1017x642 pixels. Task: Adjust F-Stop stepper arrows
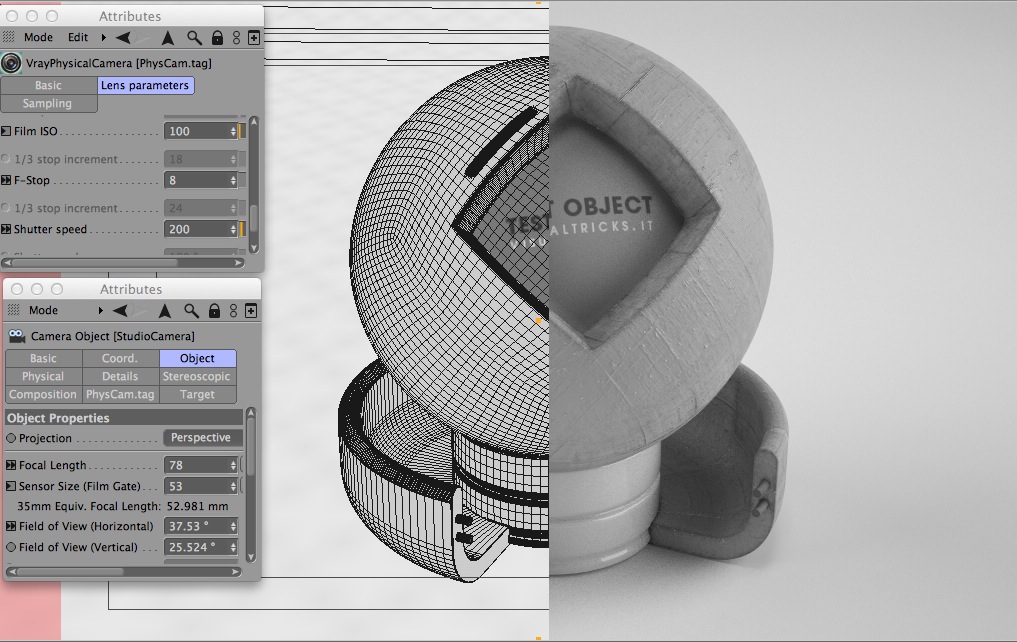point(233,180)
